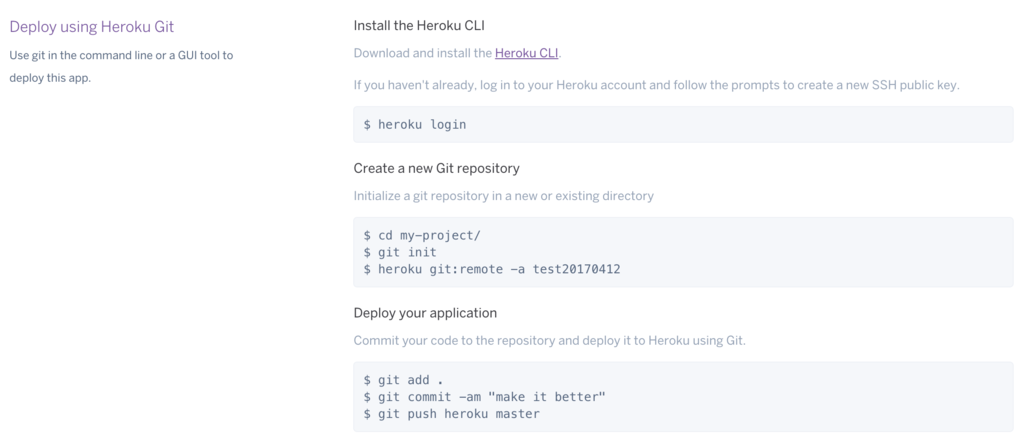This screenshot has width=1024, height=448.
Task: Click the SSH public key instruction sentence
Action: (656, 86)
